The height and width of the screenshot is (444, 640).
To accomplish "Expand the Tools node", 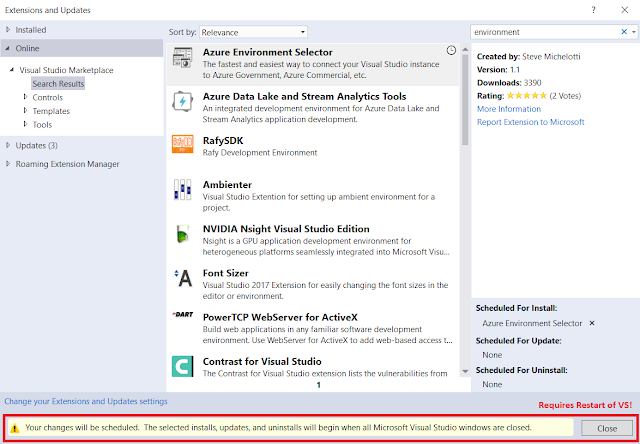I will point(25,124).
